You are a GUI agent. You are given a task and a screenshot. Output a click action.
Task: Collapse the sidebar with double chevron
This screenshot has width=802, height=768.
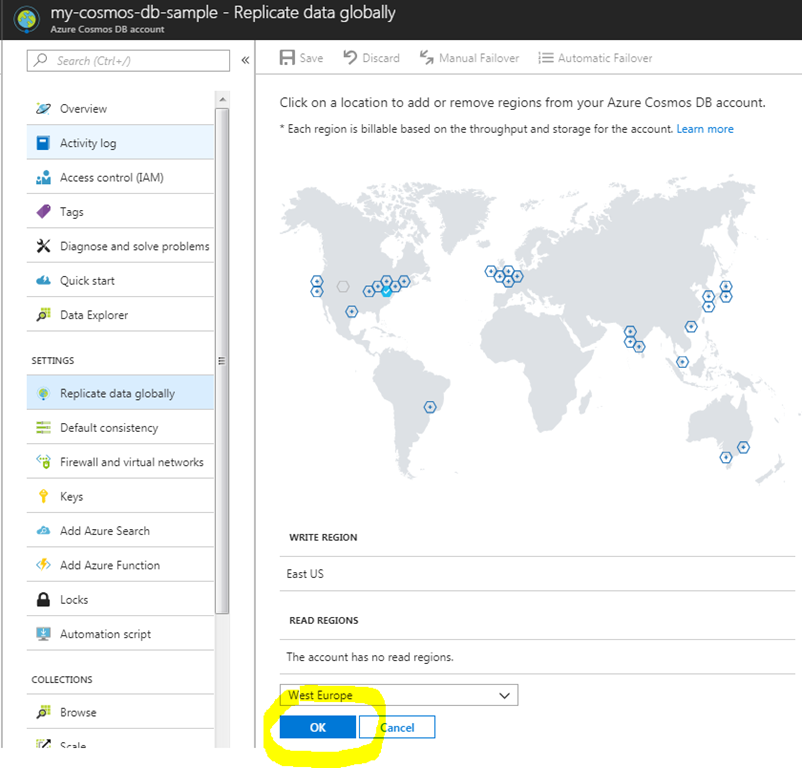click(x=245, y=61)
